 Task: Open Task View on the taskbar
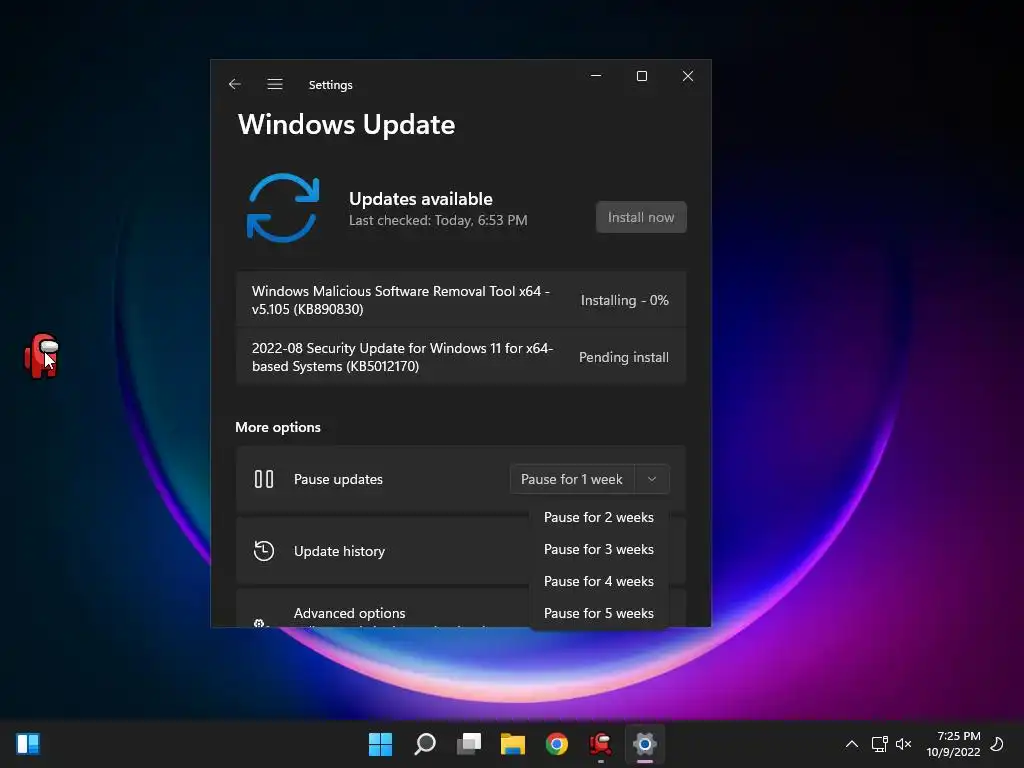click(469, 744)
